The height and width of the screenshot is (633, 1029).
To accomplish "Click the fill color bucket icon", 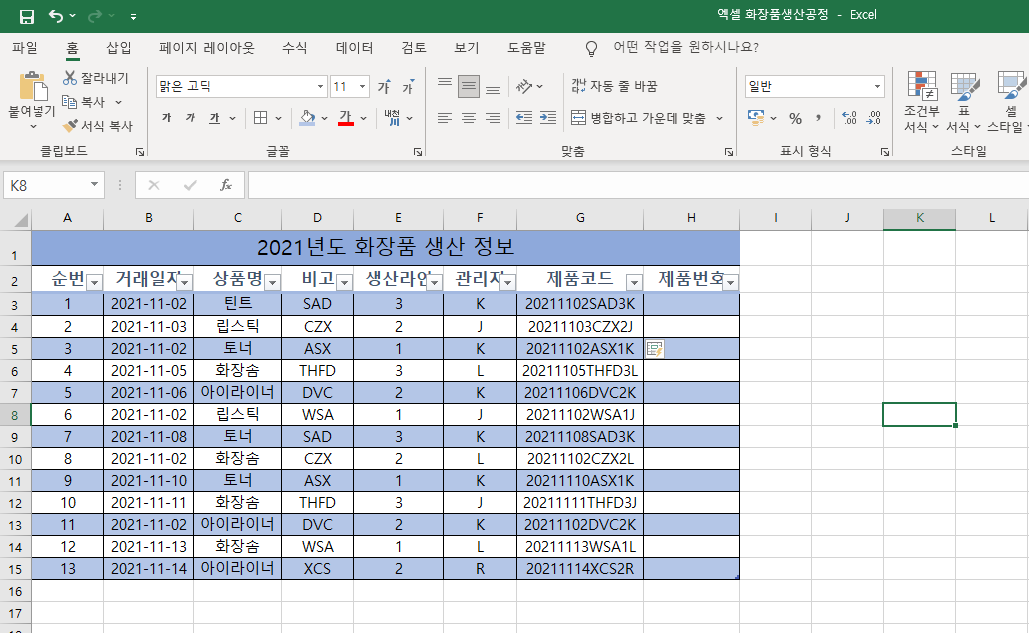I will coord(307,118).
